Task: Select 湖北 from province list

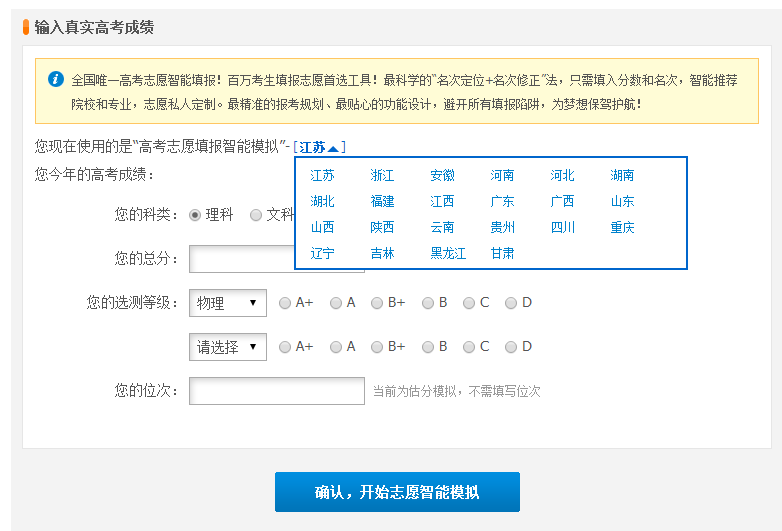Action: (x=322, y=202)
